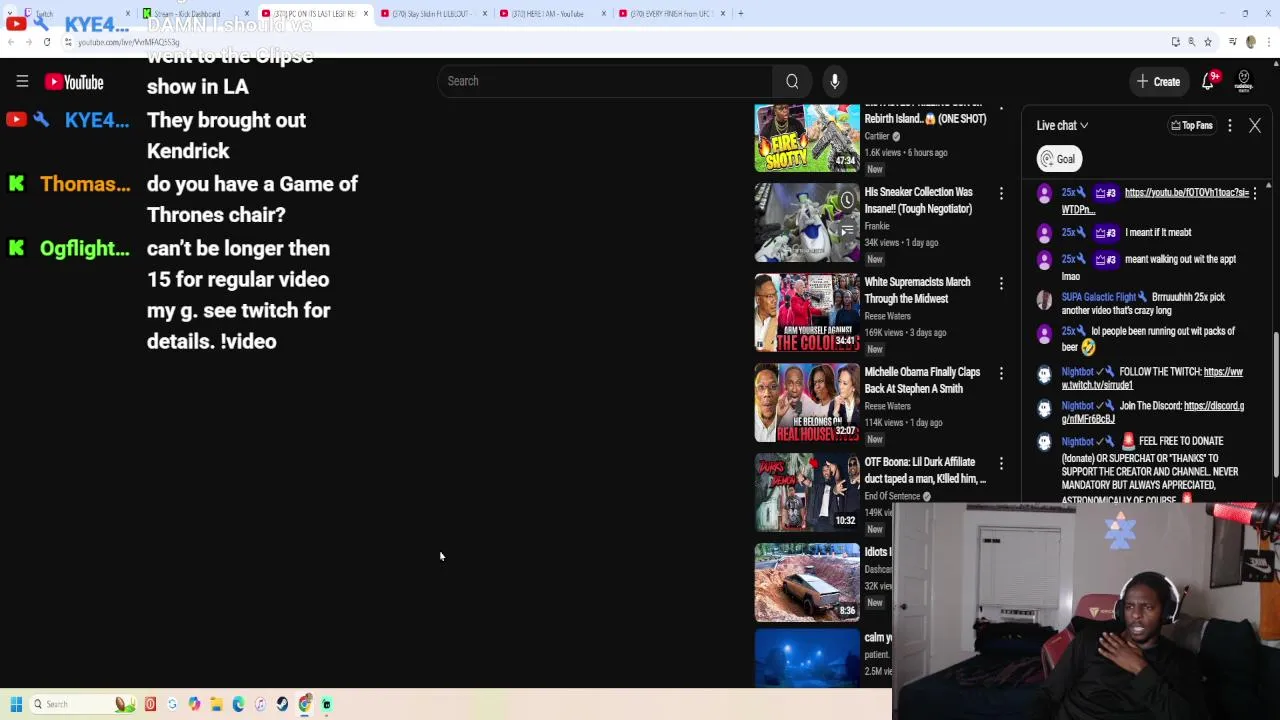This screenshot has height=720, width=1280.
Task: Open the YouTube hamburger guide menu
Action: pos(22,82)
